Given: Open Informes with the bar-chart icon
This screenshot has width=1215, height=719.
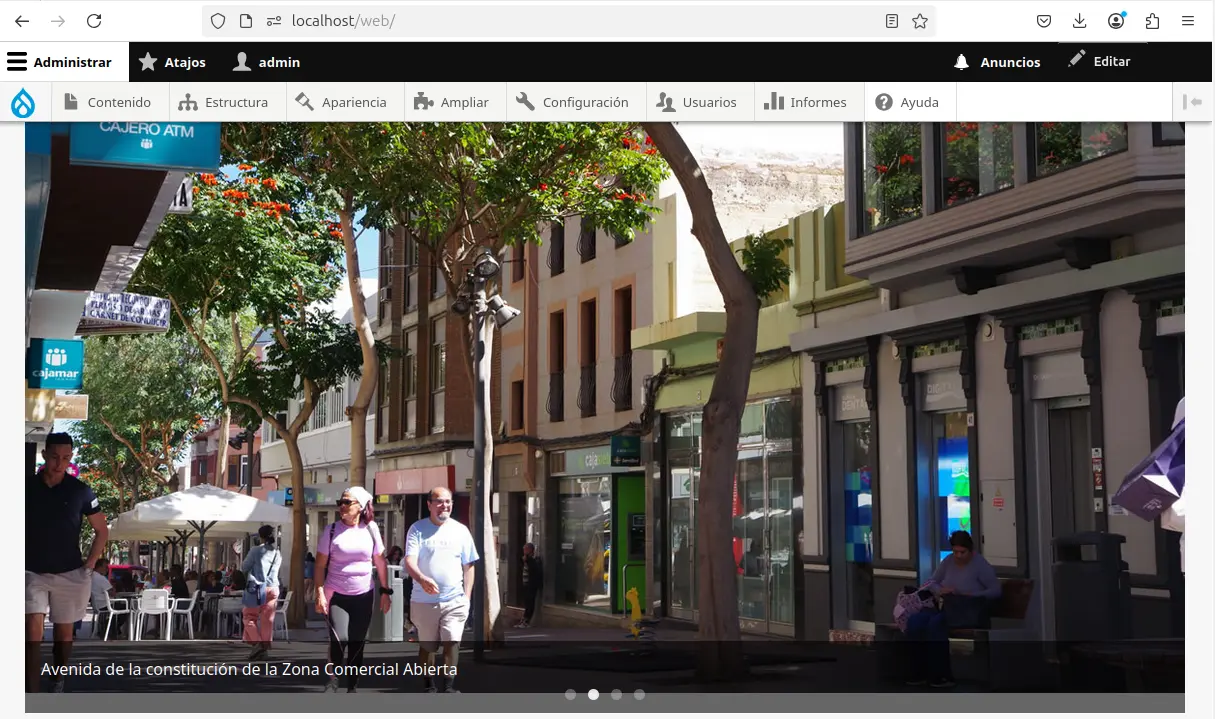Looking at the screenshot, I should coord(775,101).
